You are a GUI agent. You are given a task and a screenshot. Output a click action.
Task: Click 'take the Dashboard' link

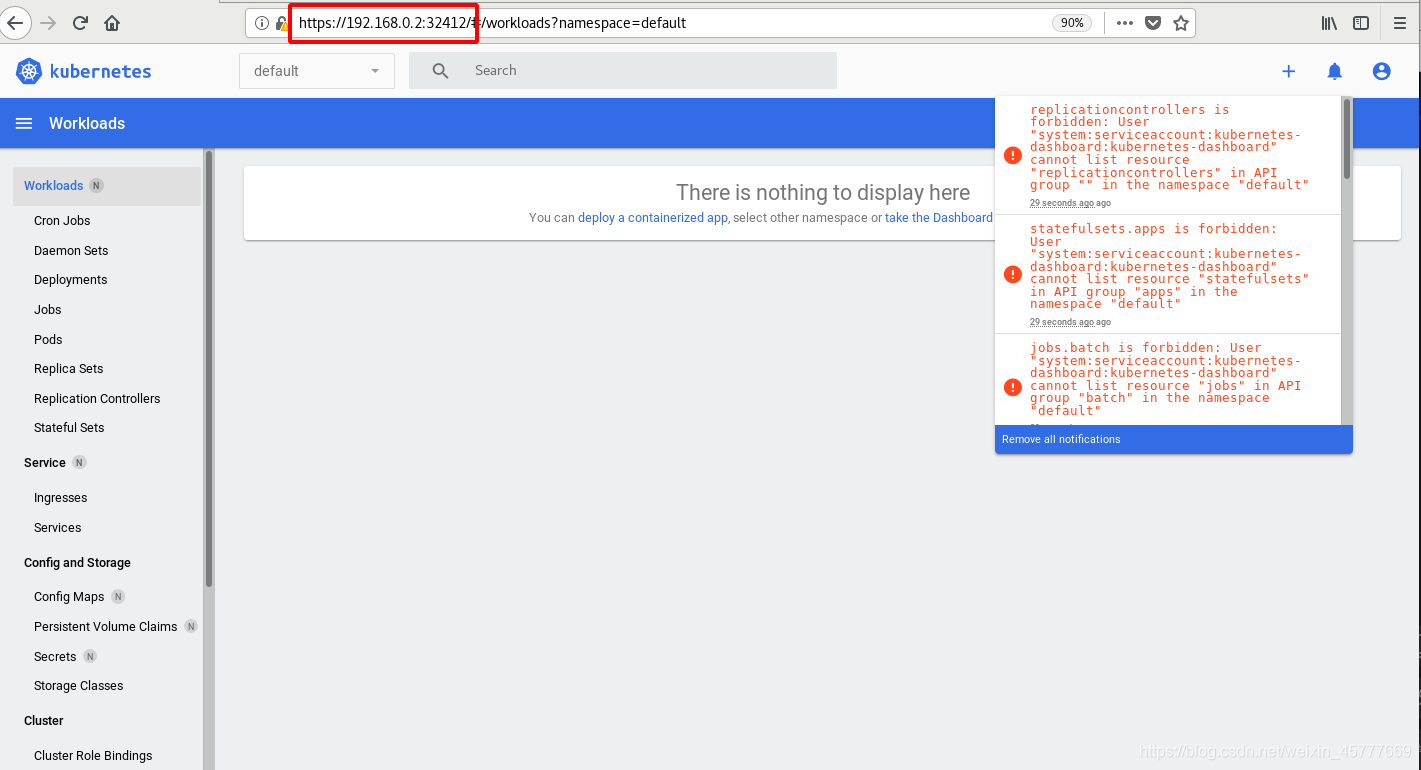pos(939,218)
